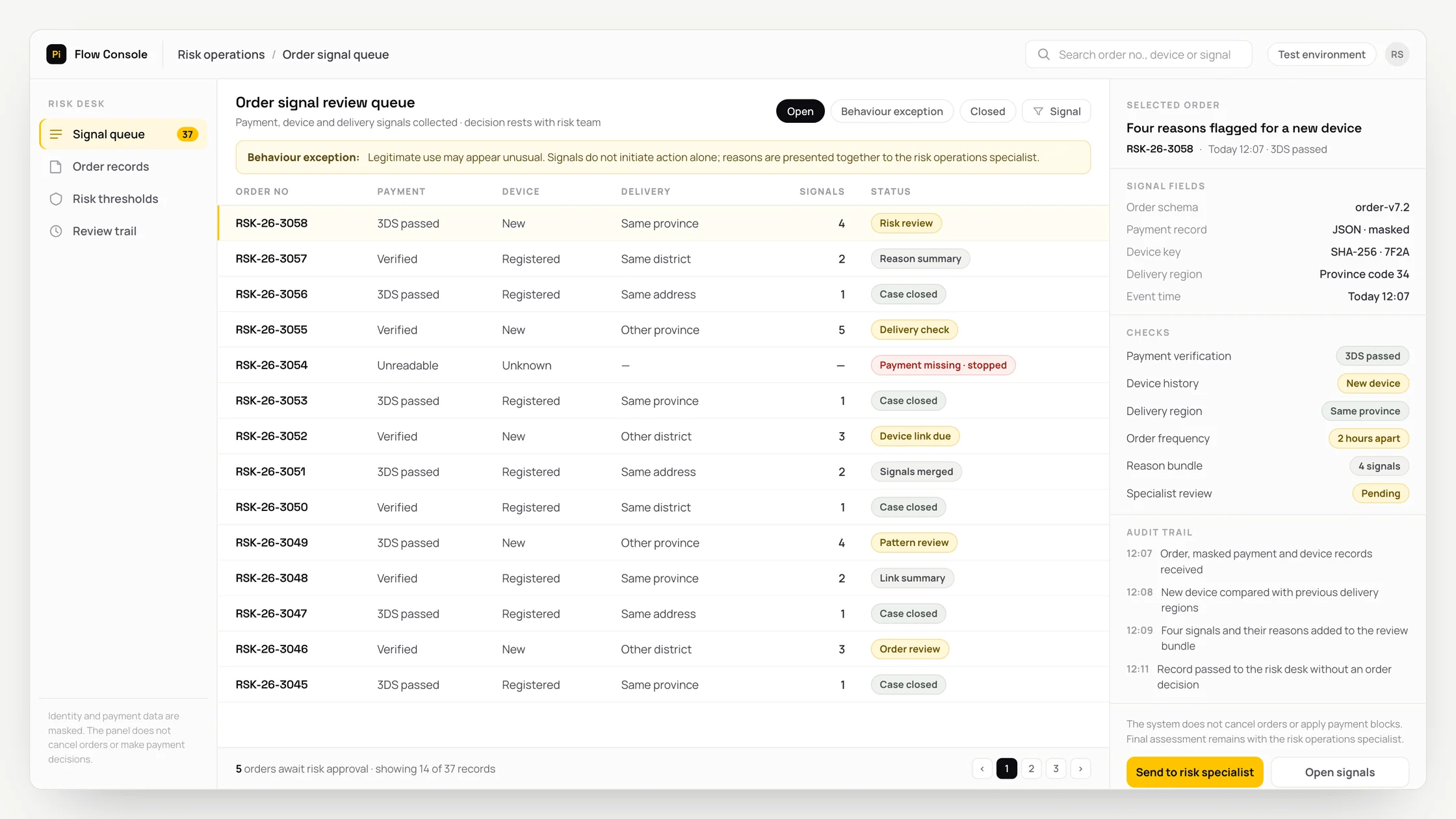
Task: Click the 3DS passed check pill
Action: 1372,356
